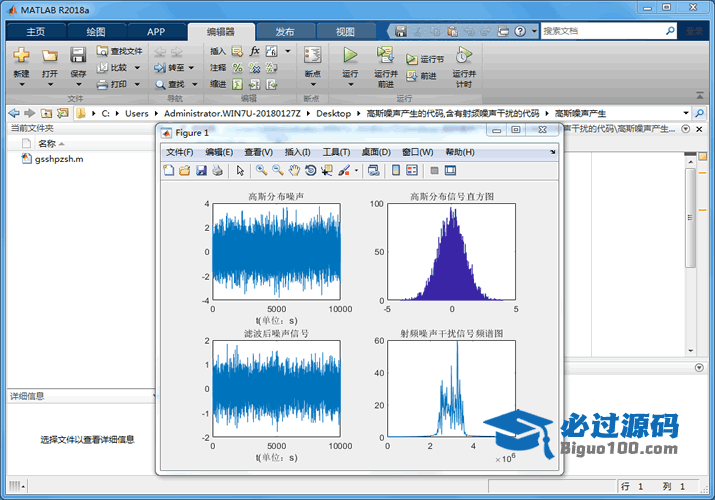Collapse the ribbon with the top-right arrow
Screen dimensions: 715x500
(700, 96)
